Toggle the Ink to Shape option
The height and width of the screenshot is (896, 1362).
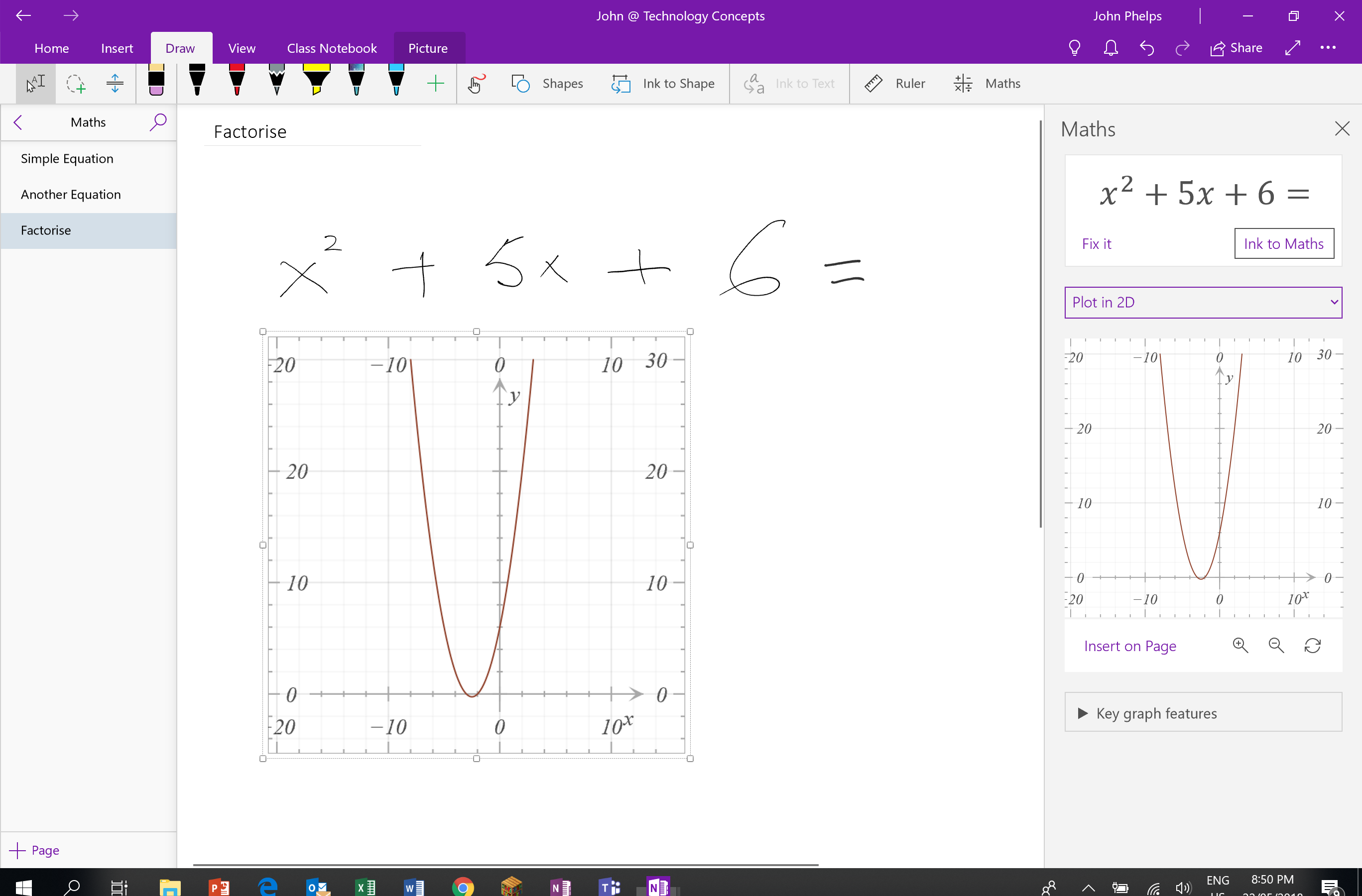[663, 84]
